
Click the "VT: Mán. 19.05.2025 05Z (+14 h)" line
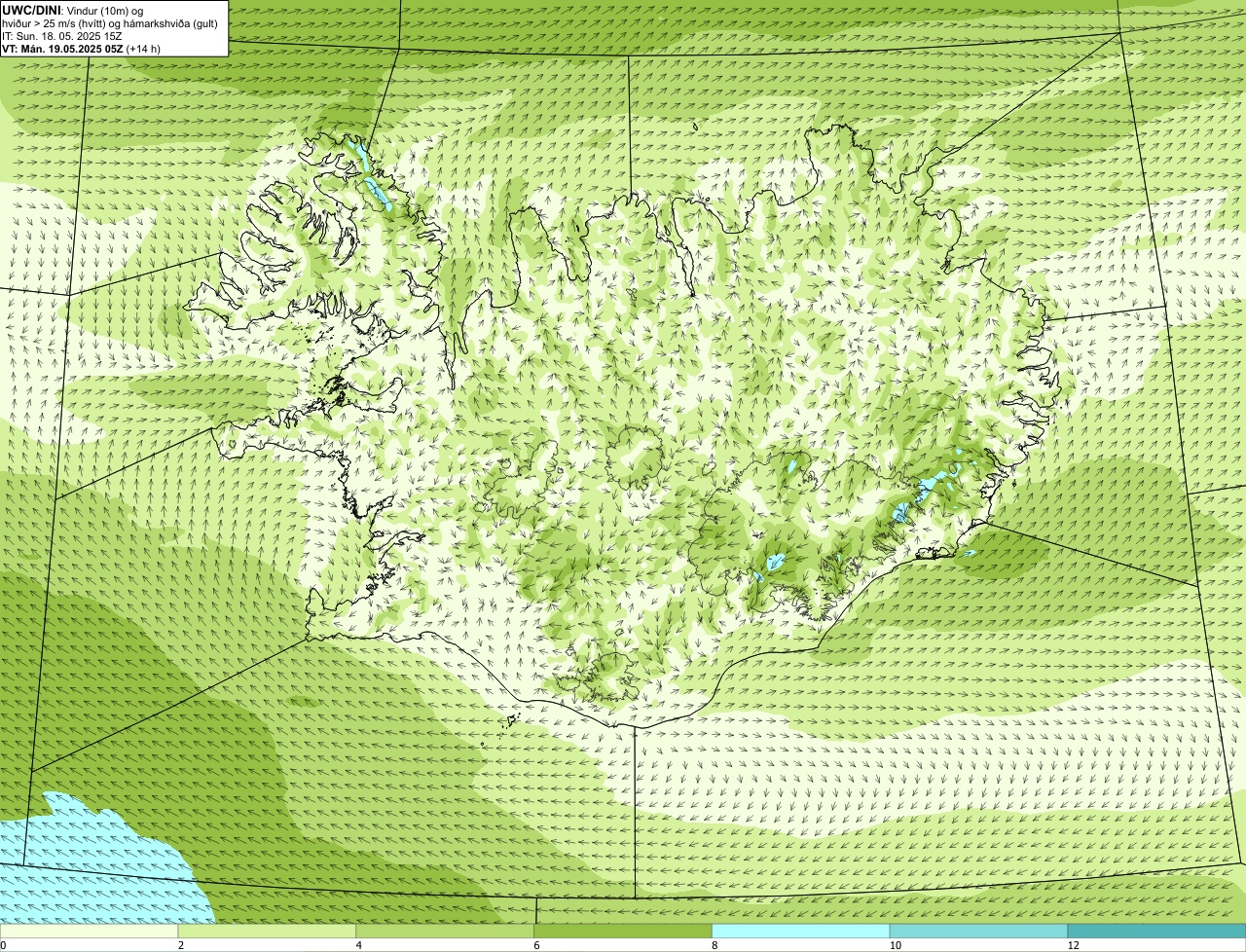coord(82,49)
